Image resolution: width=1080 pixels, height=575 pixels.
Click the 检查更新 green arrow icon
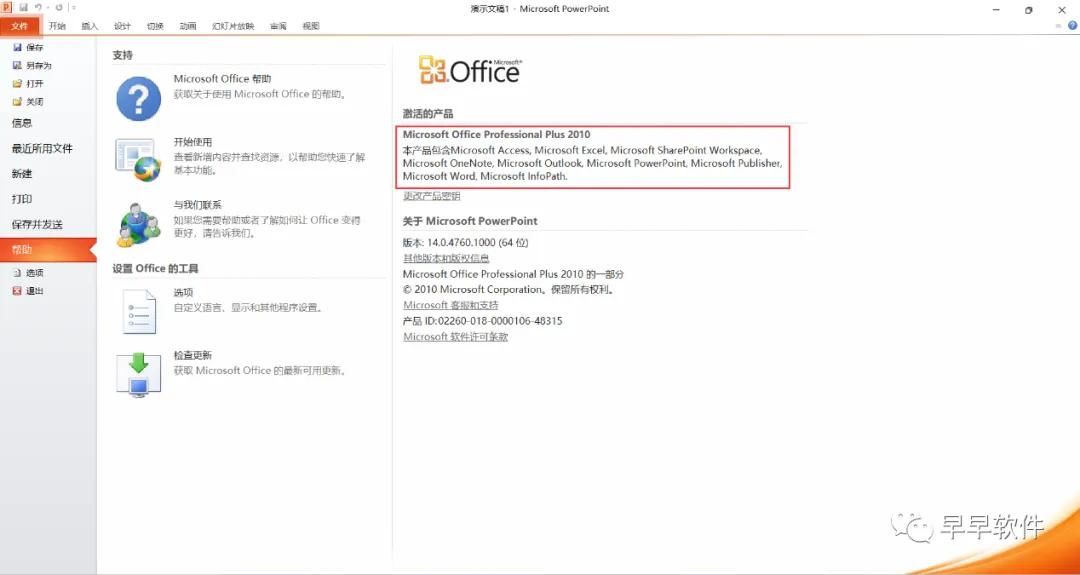click(x=138, y=375)
